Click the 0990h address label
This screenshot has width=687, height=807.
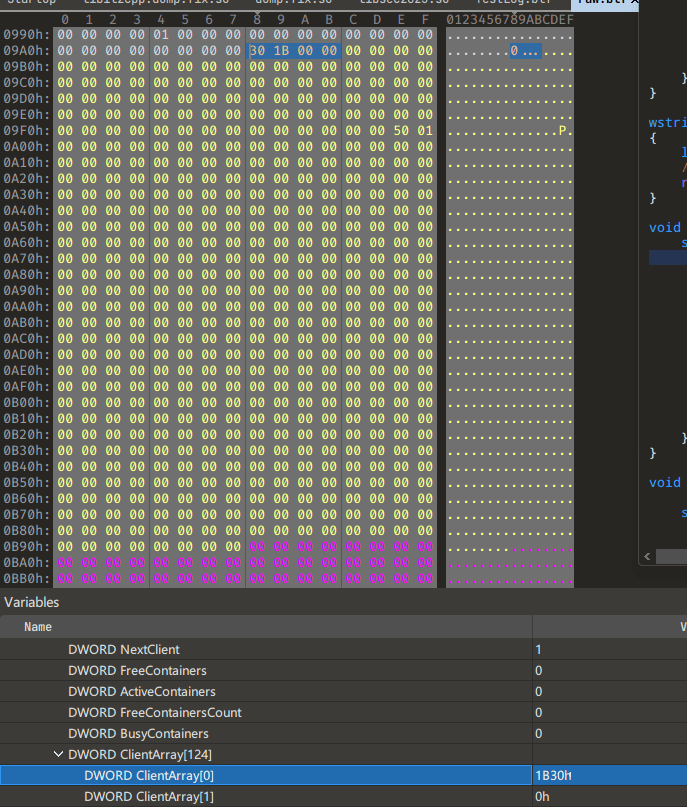point(27,34)
